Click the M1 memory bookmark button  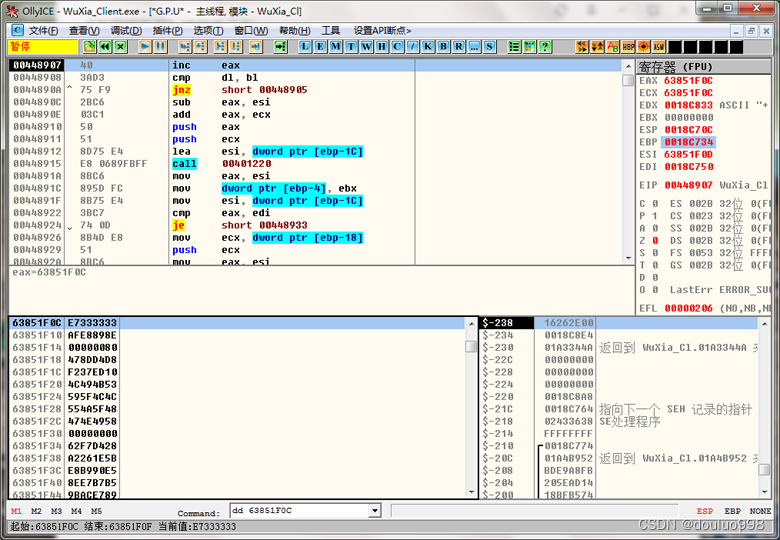click(16, 511)
